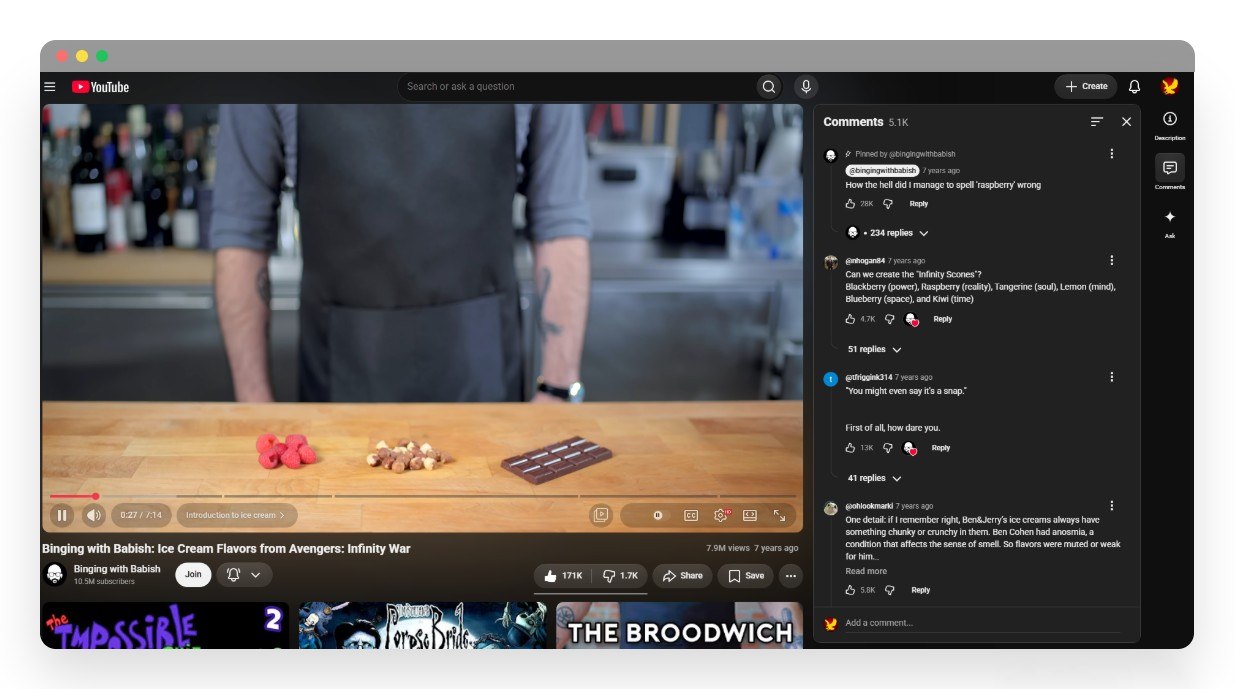This screenshot has height=689, width=1235.
Task: Enter fullscreen mode
Action: (x=780, y=515)
